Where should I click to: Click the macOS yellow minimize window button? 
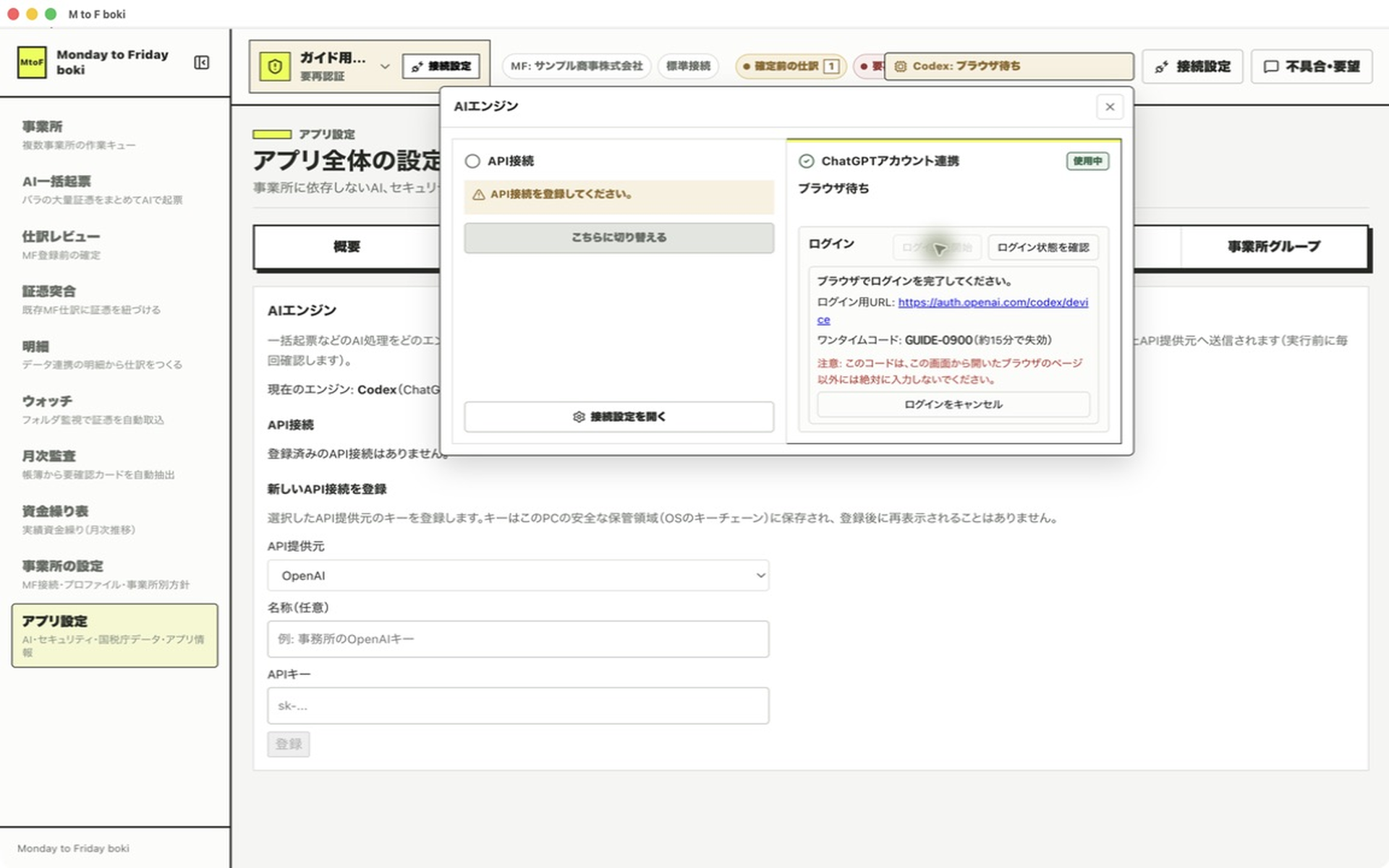32,14
